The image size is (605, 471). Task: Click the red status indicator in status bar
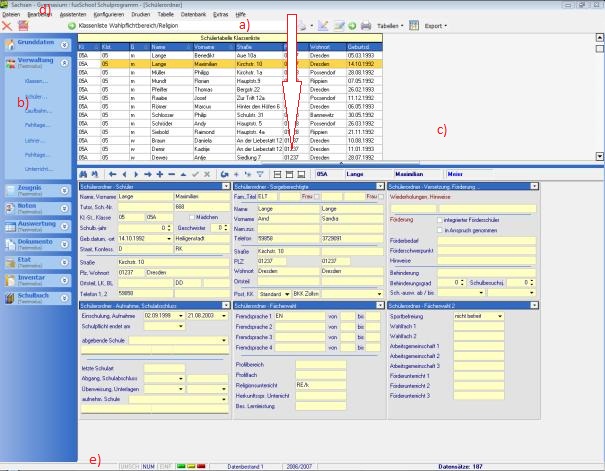coord(201,466)
